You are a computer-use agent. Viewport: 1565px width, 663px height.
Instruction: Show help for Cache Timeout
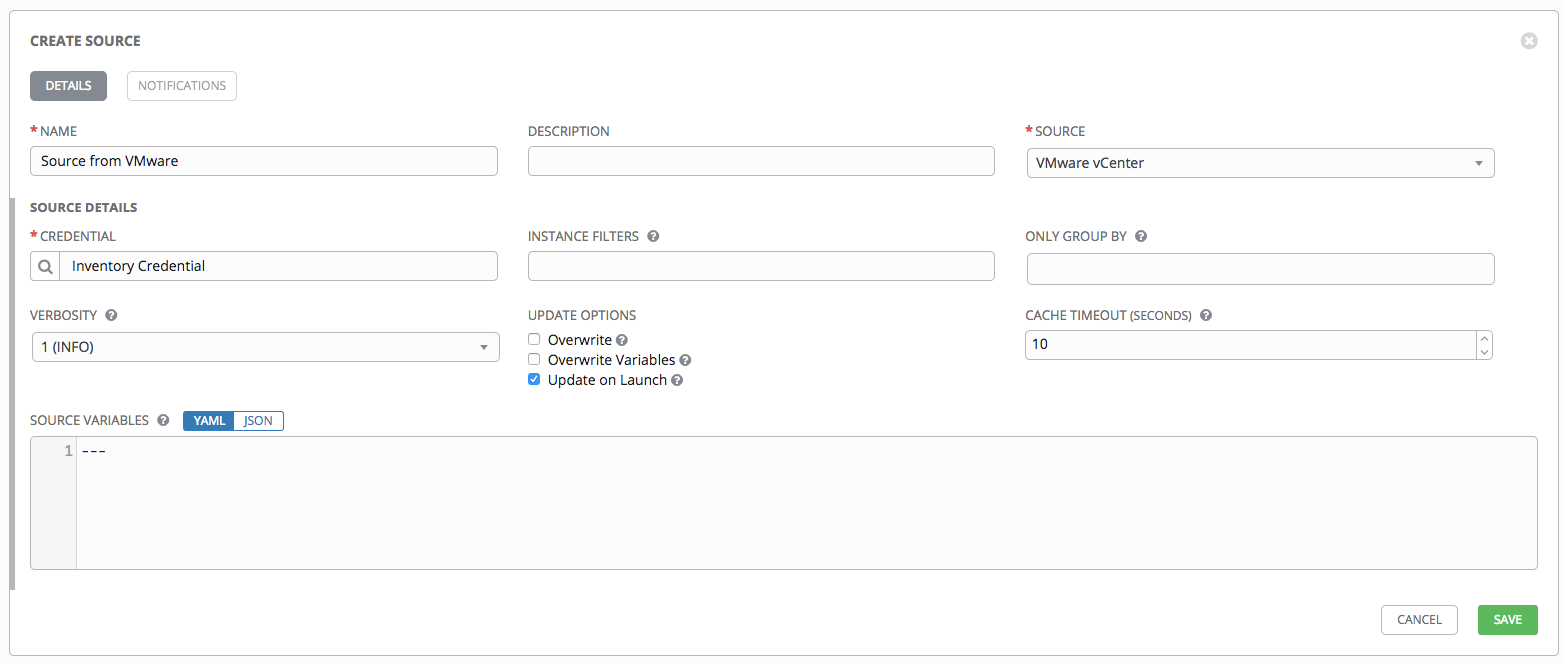1206,315
